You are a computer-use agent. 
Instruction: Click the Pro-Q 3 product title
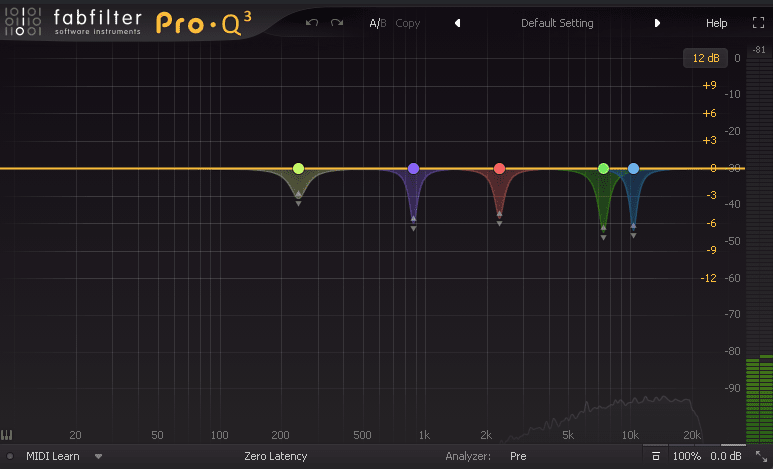point(204,23)
